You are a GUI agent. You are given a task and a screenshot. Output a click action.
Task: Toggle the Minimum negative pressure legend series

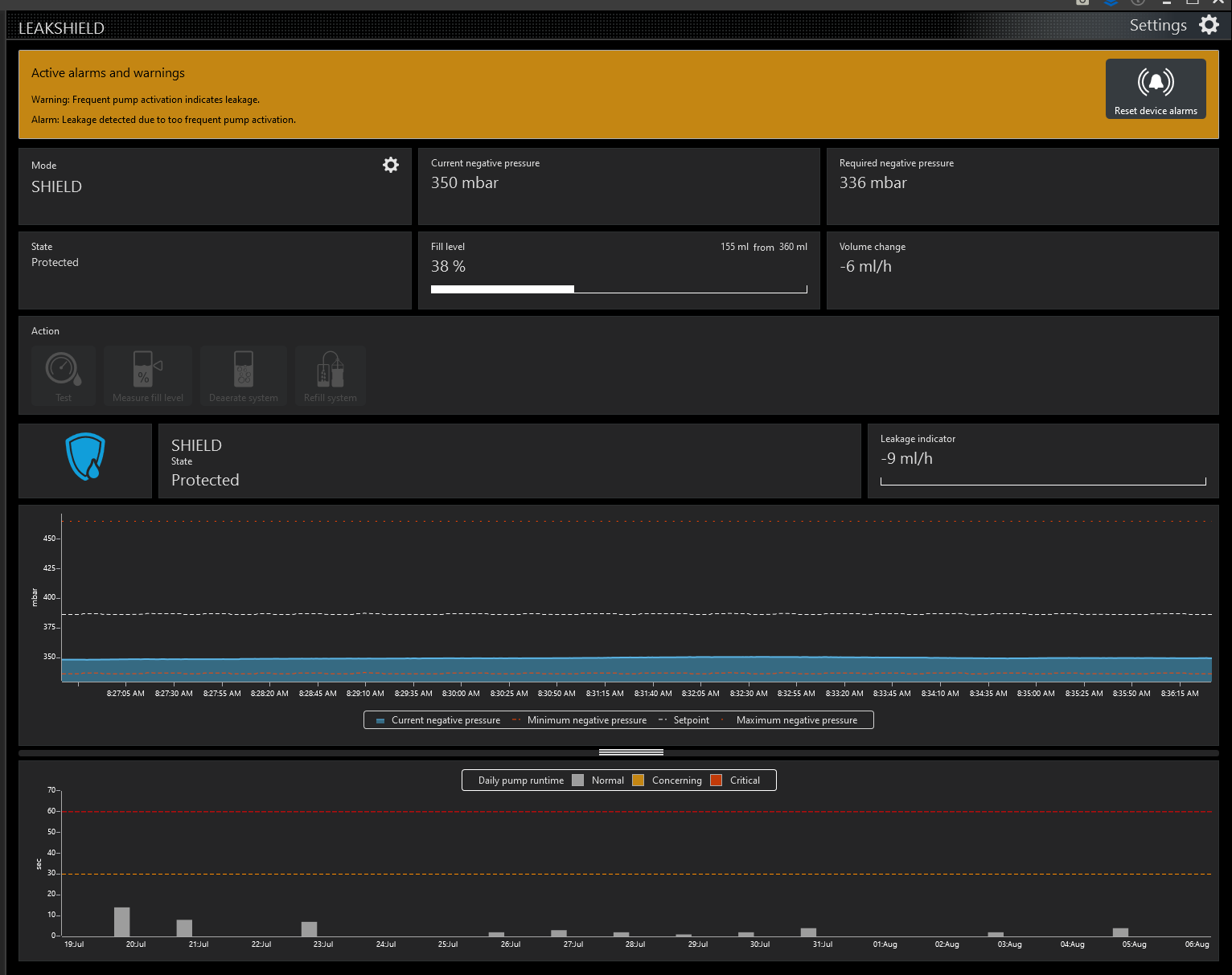[586, 720]
